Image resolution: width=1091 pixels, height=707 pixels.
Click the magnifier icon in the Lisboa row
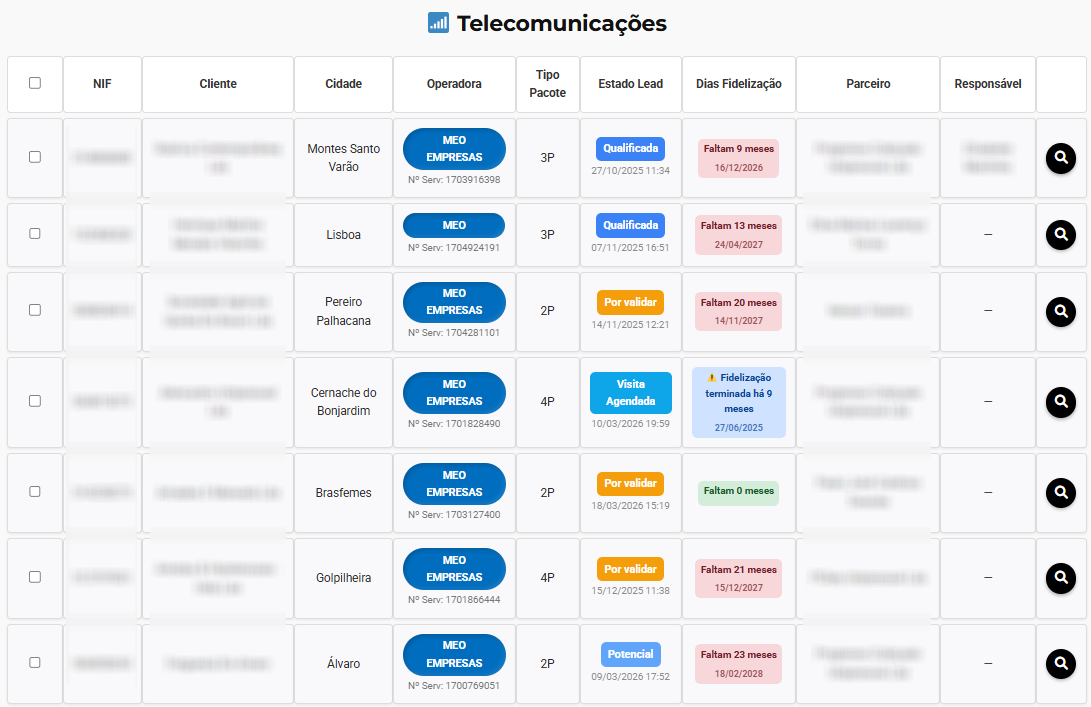[x=1061, y=234]
